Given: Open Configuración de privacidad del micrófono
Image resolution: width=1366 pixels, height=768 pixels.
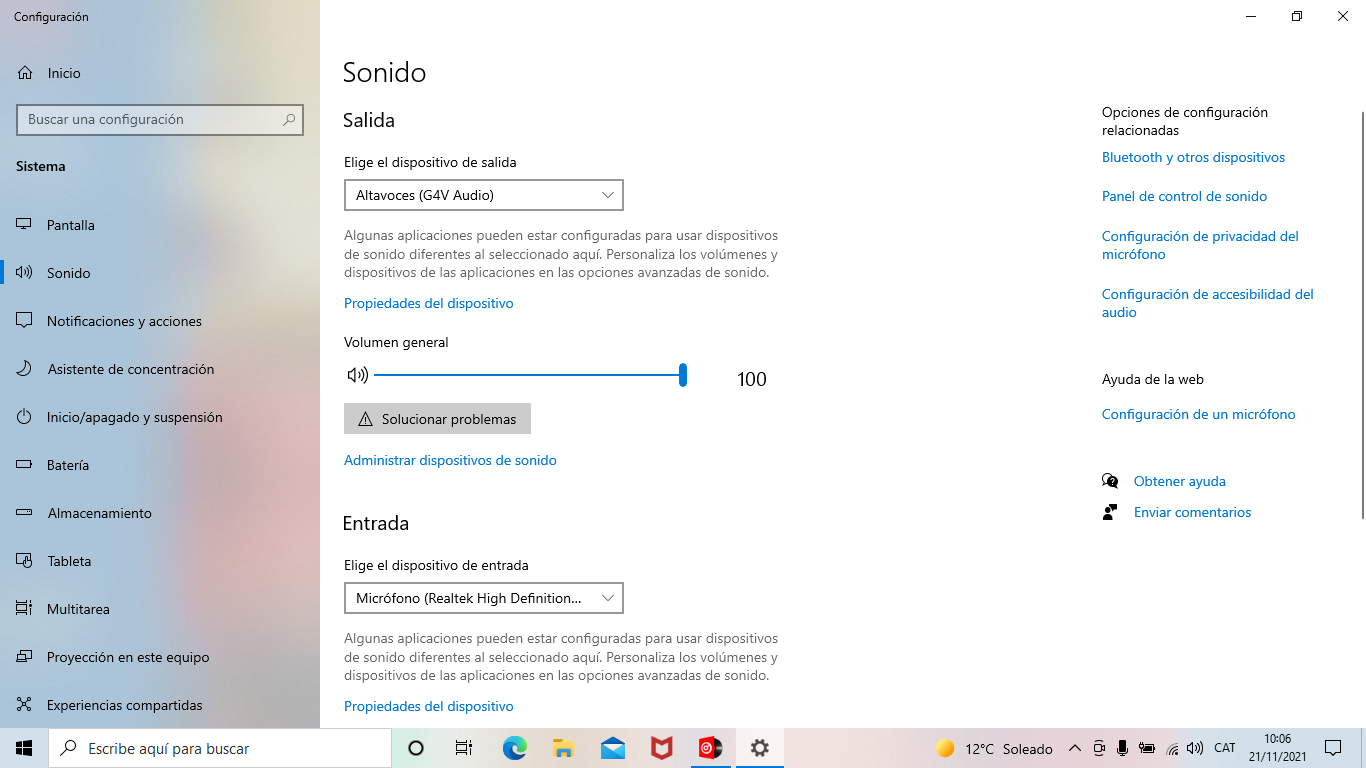Looking at the screenshot, I should coord(1200,245).
